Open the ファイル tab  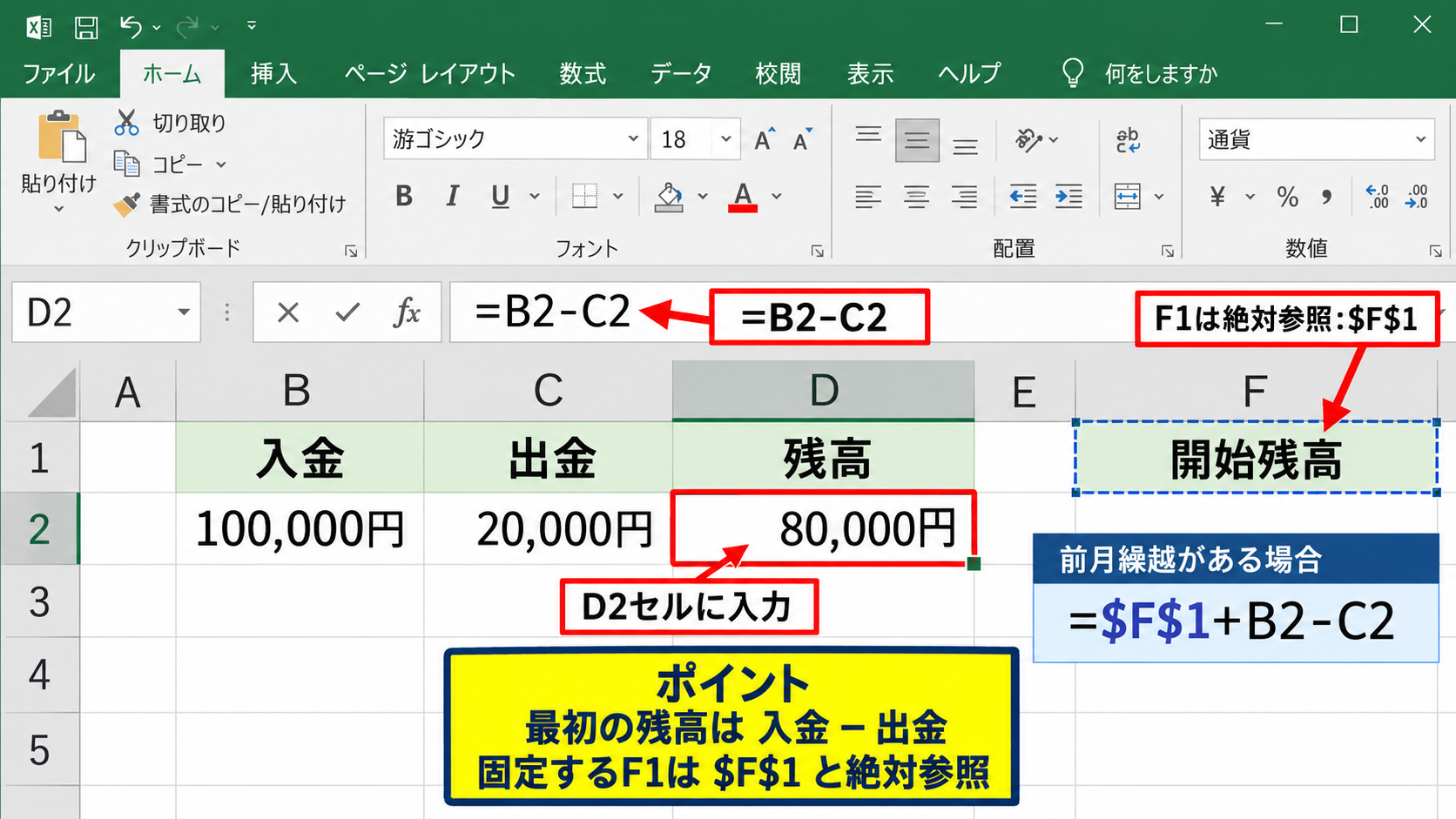58,73
